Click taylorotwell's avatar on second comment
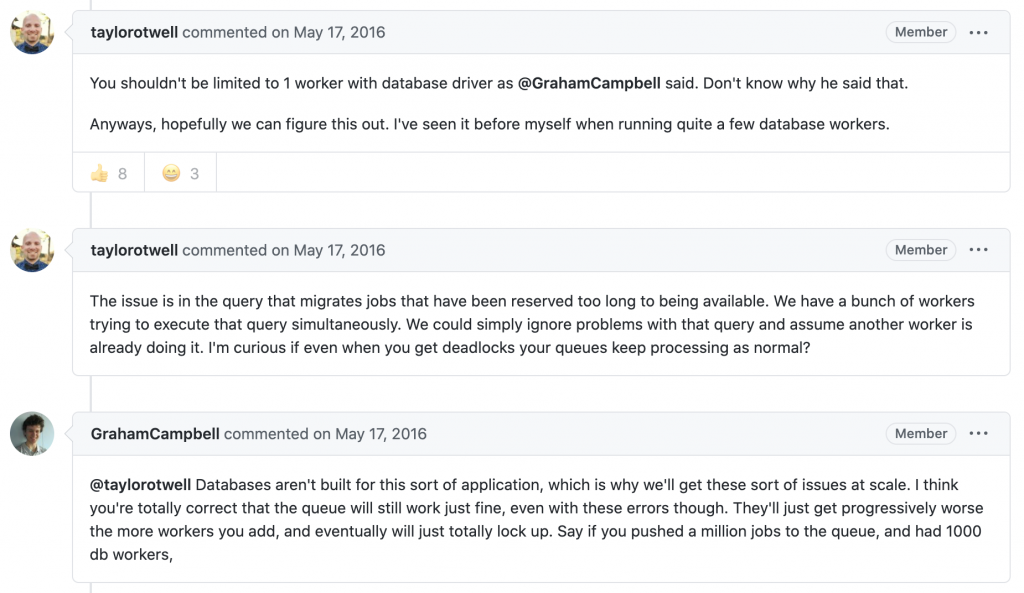Image resolution: width=1024 pixels, height=593 pixels. pyautogui.click(x=32, y=250)
